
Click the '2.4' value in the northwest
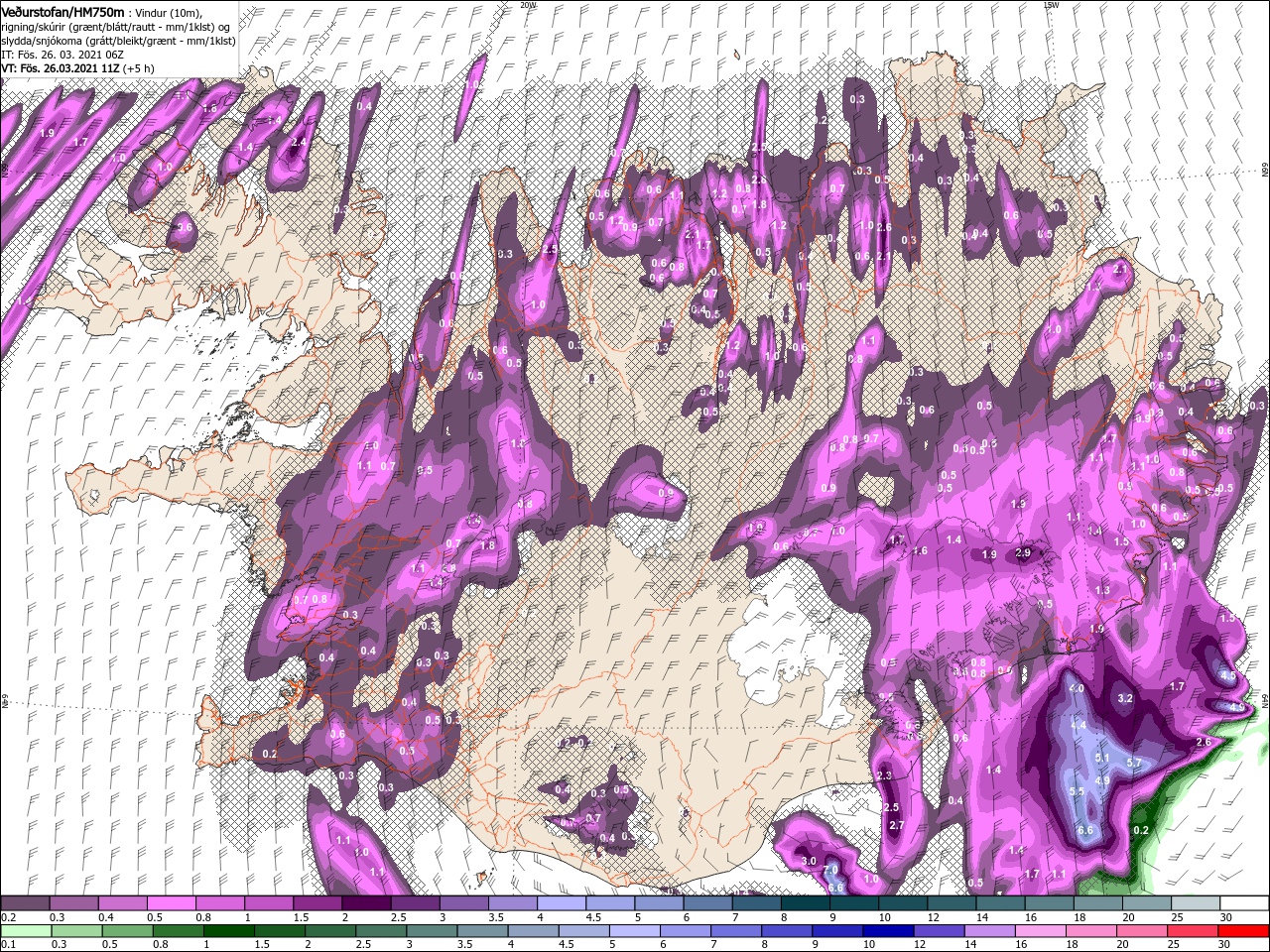pos(299,143)
